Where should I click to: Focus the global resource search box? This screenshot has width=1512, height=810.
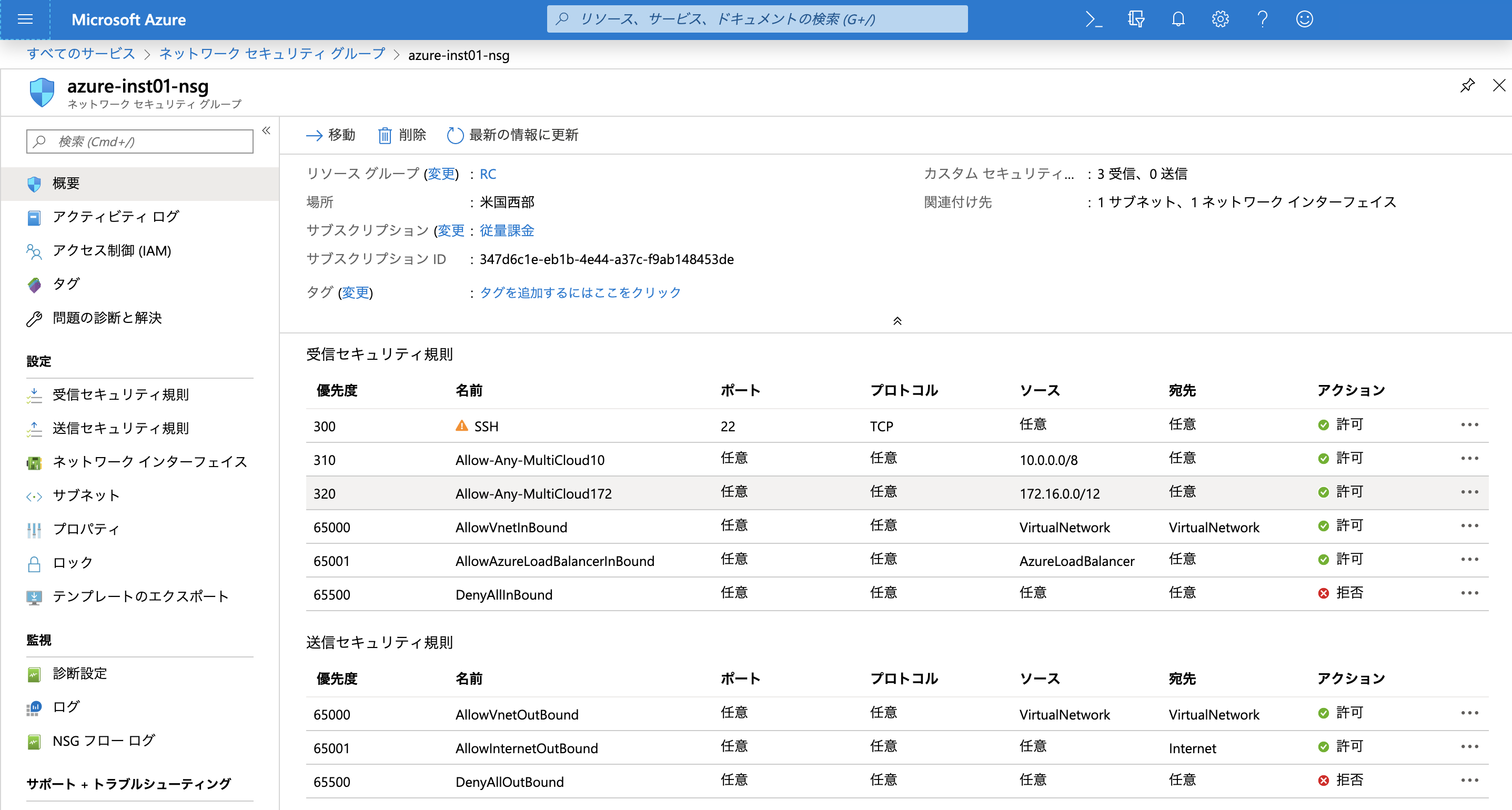coord(757,19)
